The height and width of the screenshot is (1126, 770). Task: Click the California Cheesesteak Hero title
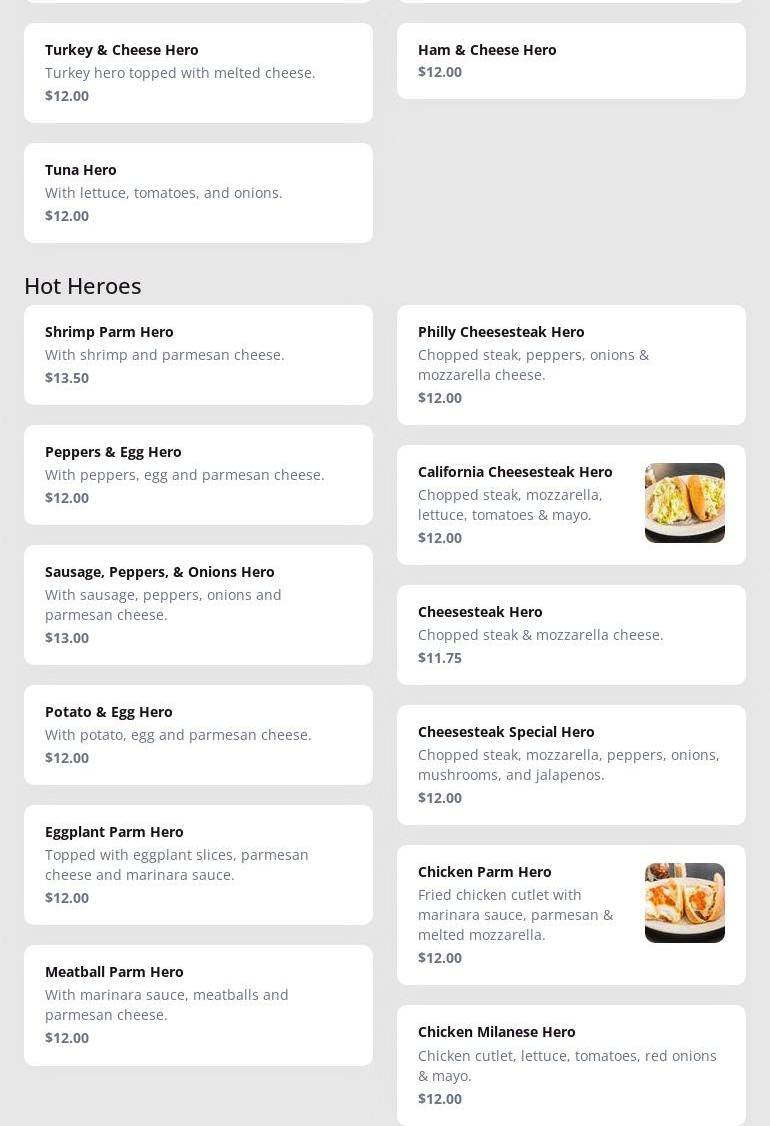coord(515,472)
